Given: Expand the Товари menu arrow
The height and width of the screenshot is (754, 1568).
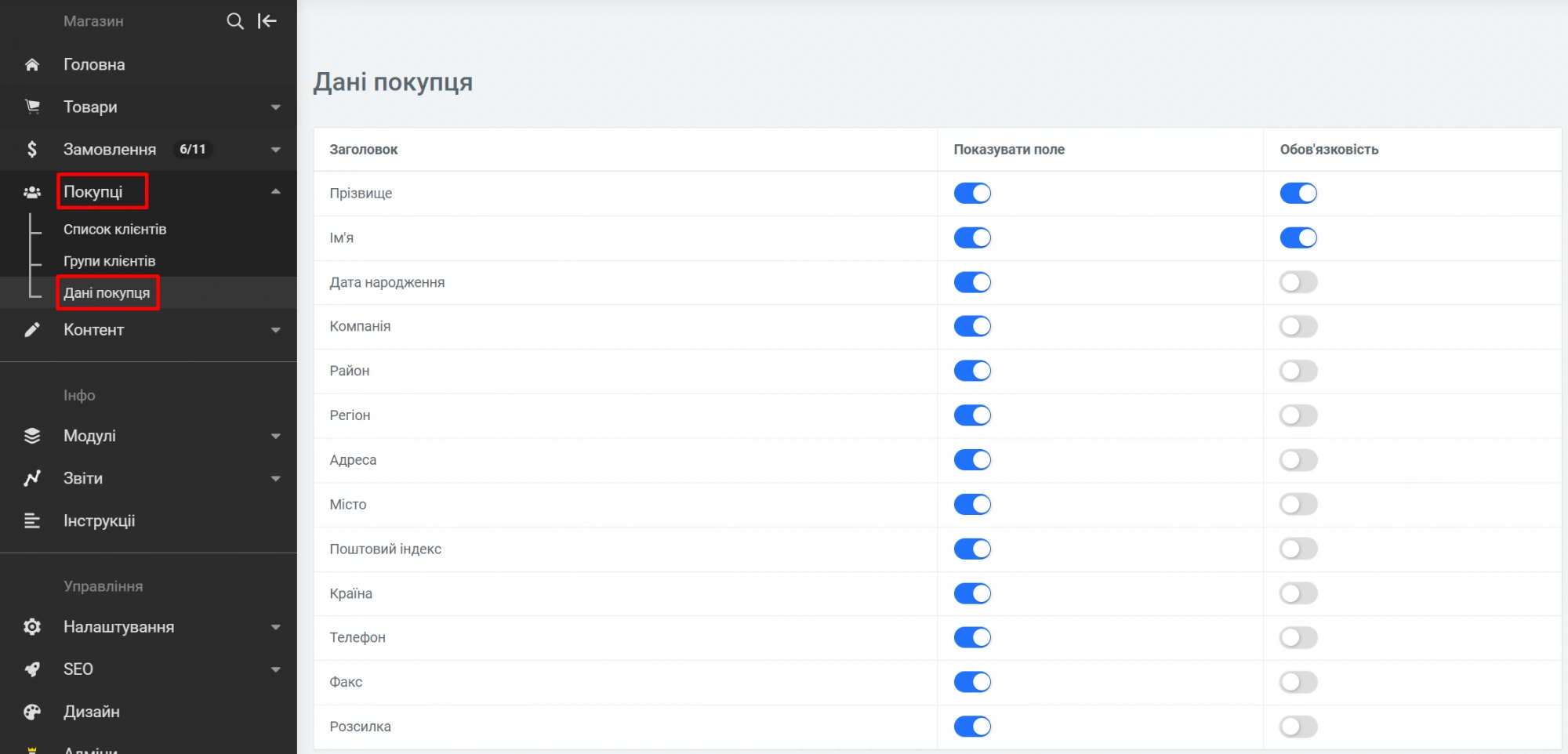Looking at the screenshot, I should pyautogui.click(x=275, y=107).
